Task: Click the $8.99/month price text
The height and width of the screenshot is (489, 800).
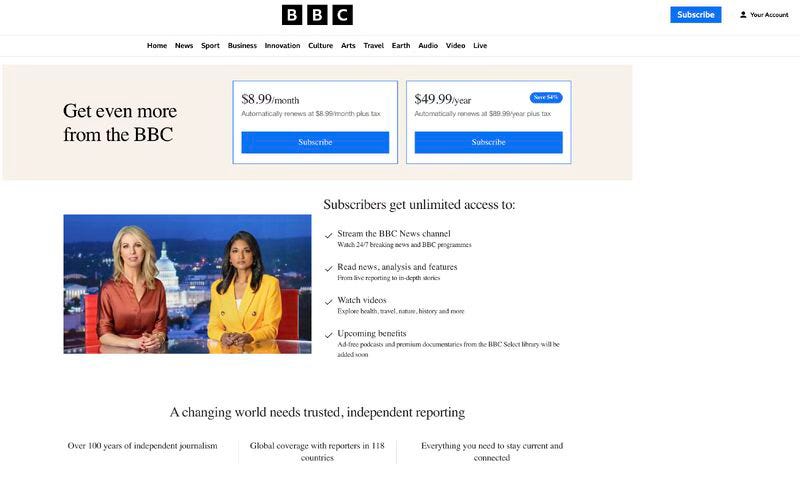Action: (270, 99)
